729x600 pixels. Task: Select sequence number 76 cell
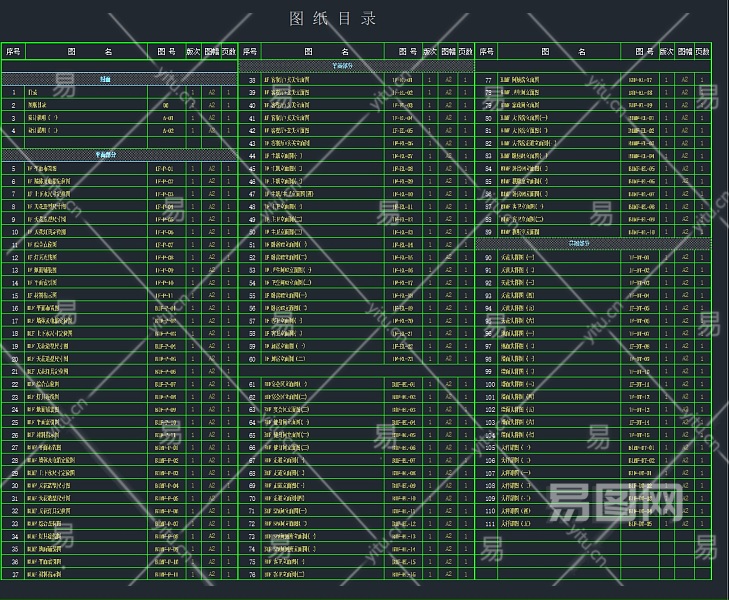[x=252, y=574]
